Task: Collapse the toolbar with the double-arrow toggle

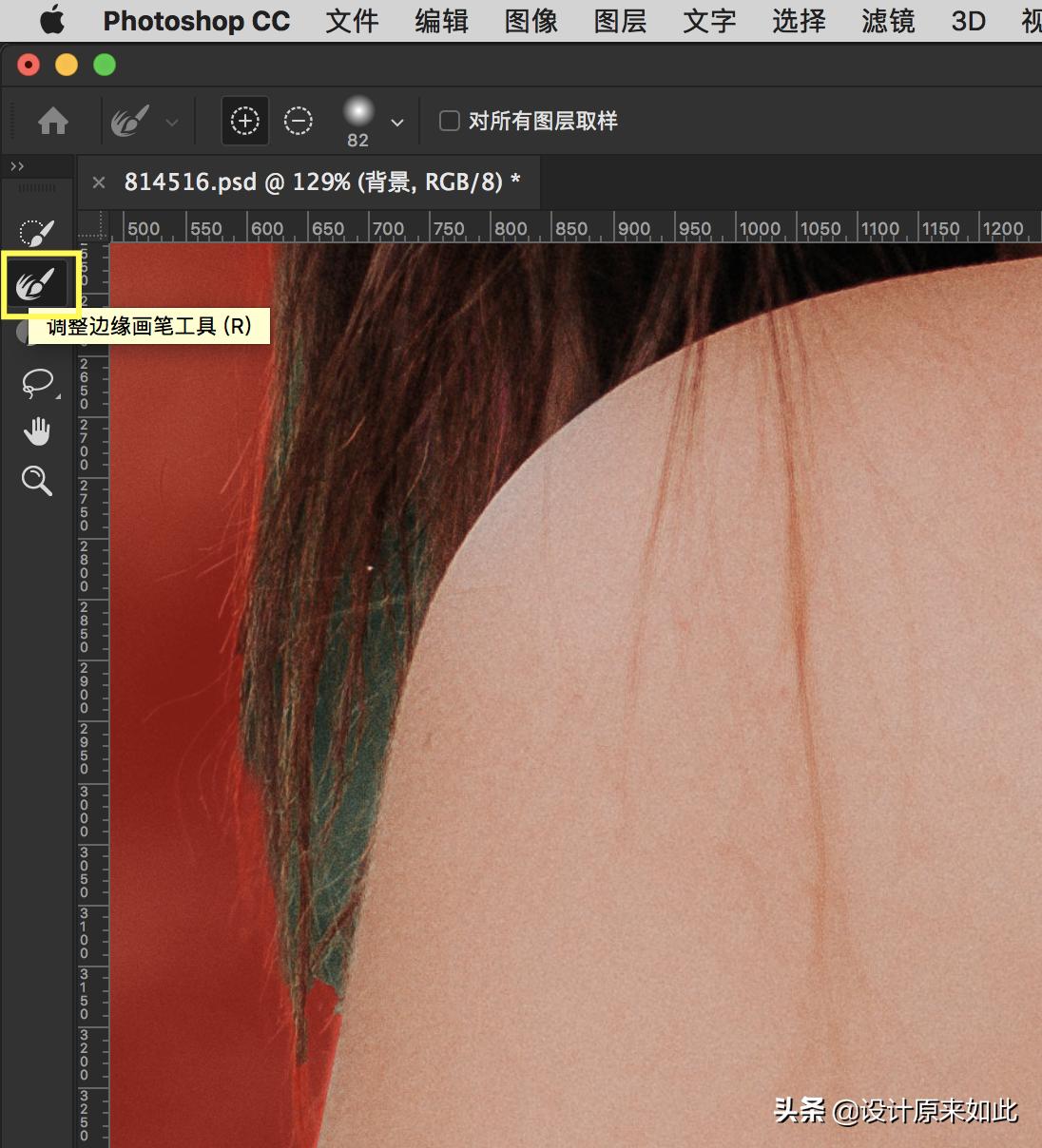Action: click(x=16, y=165)
